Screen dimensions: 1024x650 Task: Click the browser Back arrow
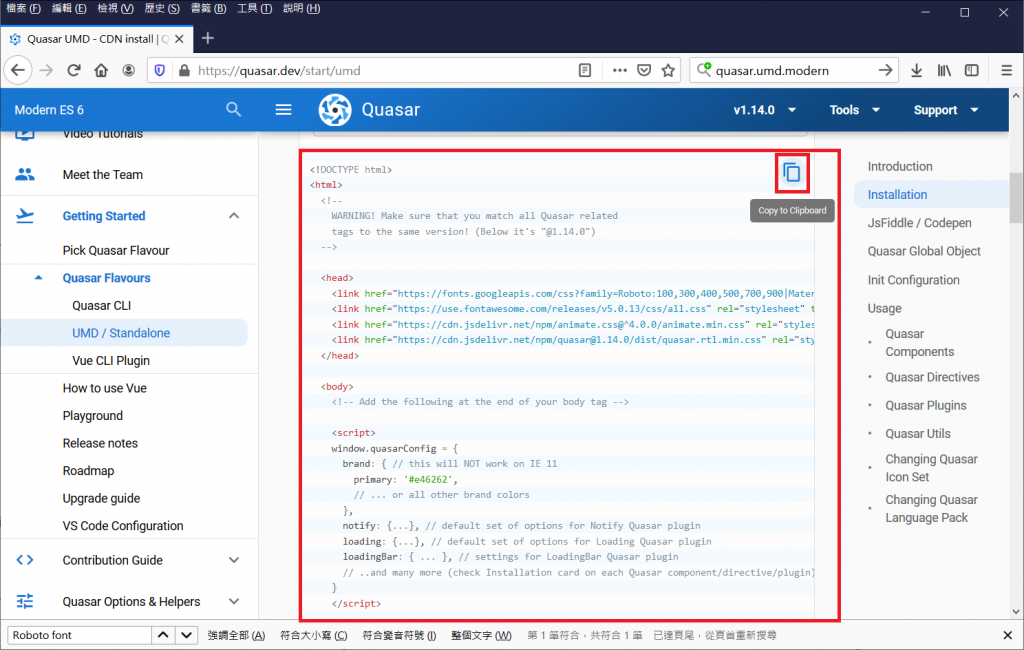[x=18, y=71]
